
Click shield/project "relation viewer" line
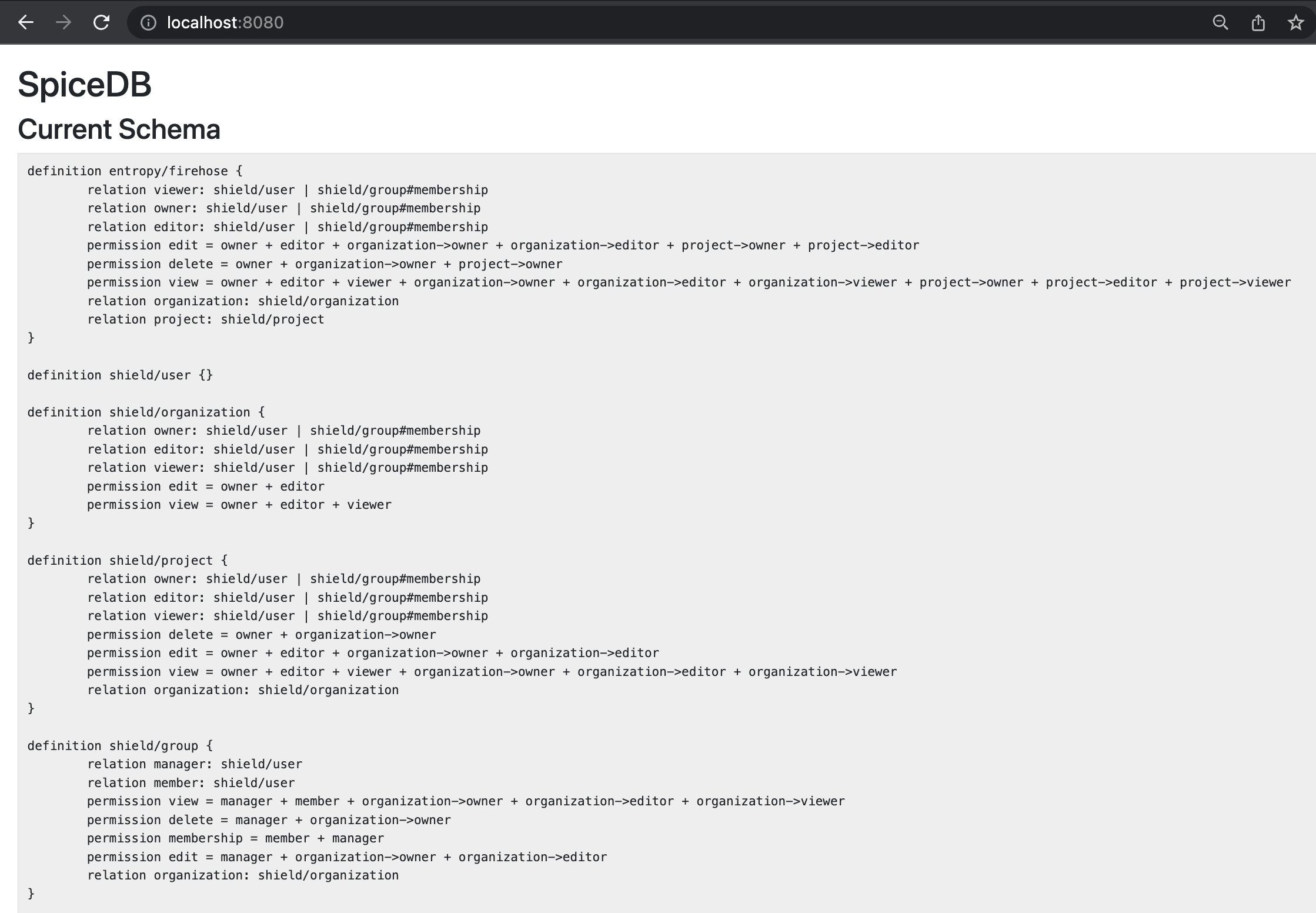click(x=288, y=616)
